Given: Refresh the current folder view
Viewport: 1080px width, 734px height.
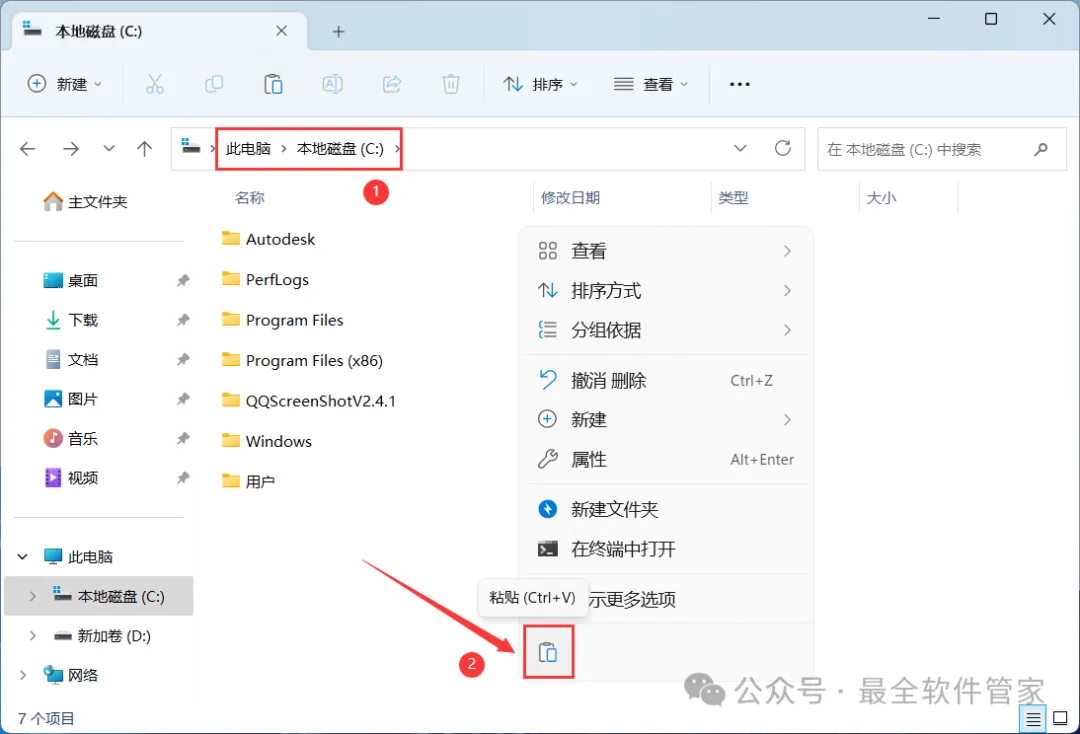Looking at the screenshot, I should click(x=782, y=148).
